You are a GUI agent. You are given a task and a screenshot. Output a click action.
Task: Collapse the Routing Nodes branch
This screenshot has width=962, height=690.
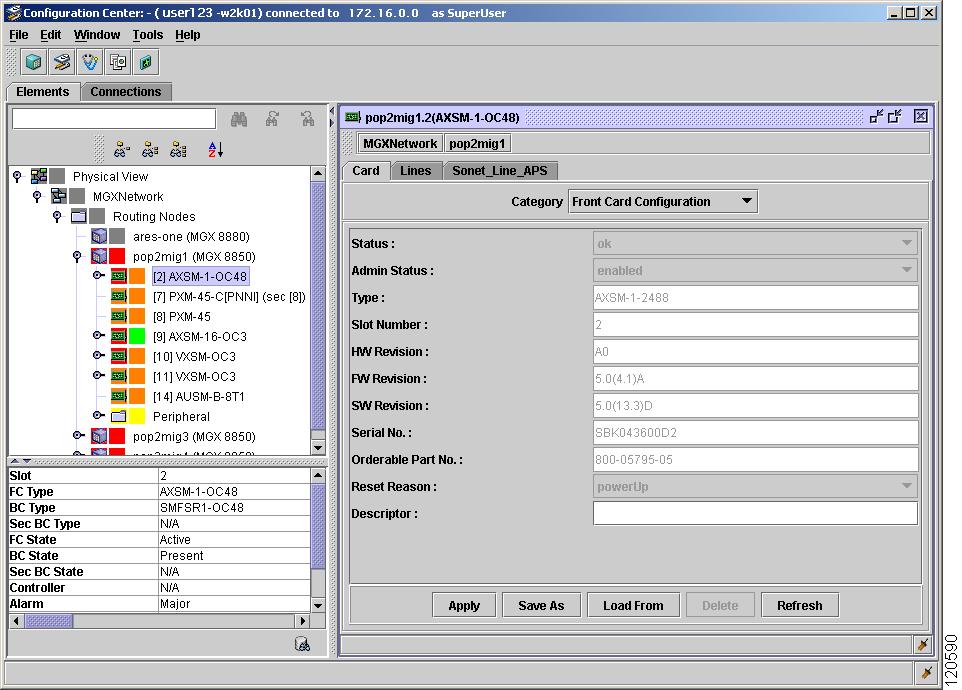pyautogui.click(x=57, y=217)
